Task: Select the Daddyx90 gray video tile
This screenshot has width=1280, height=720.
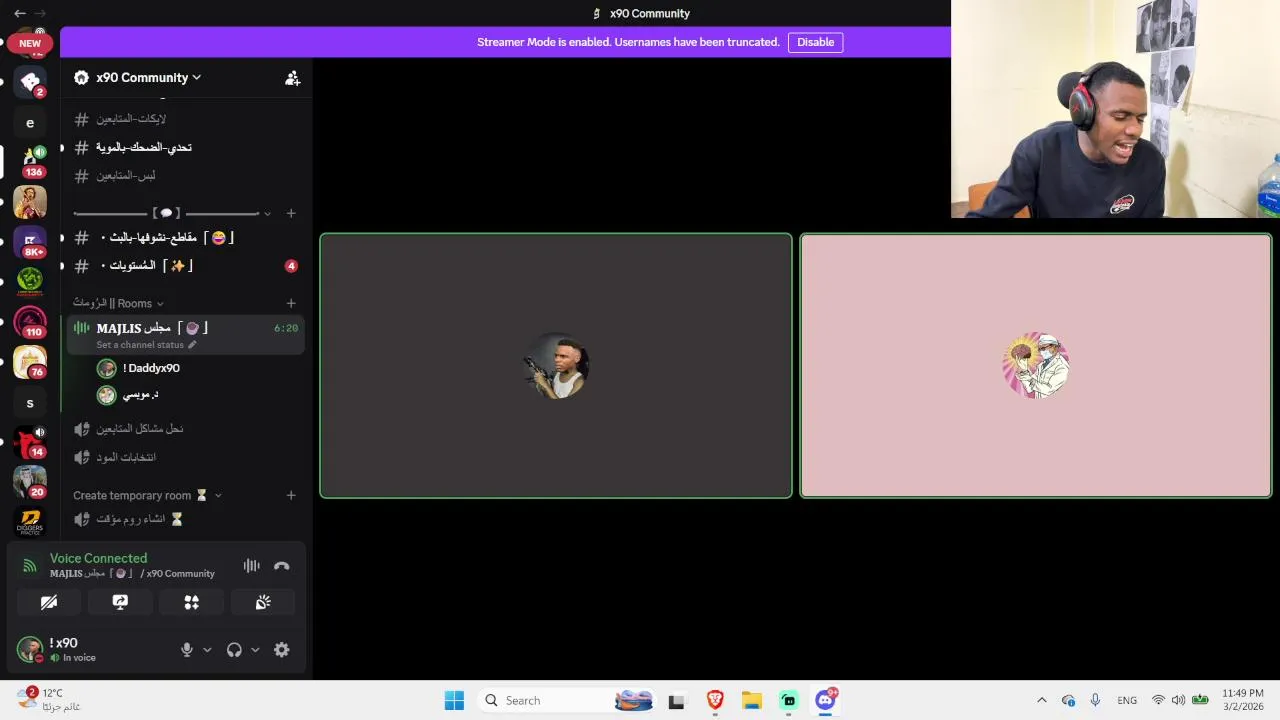Action: tap(556, 366)
